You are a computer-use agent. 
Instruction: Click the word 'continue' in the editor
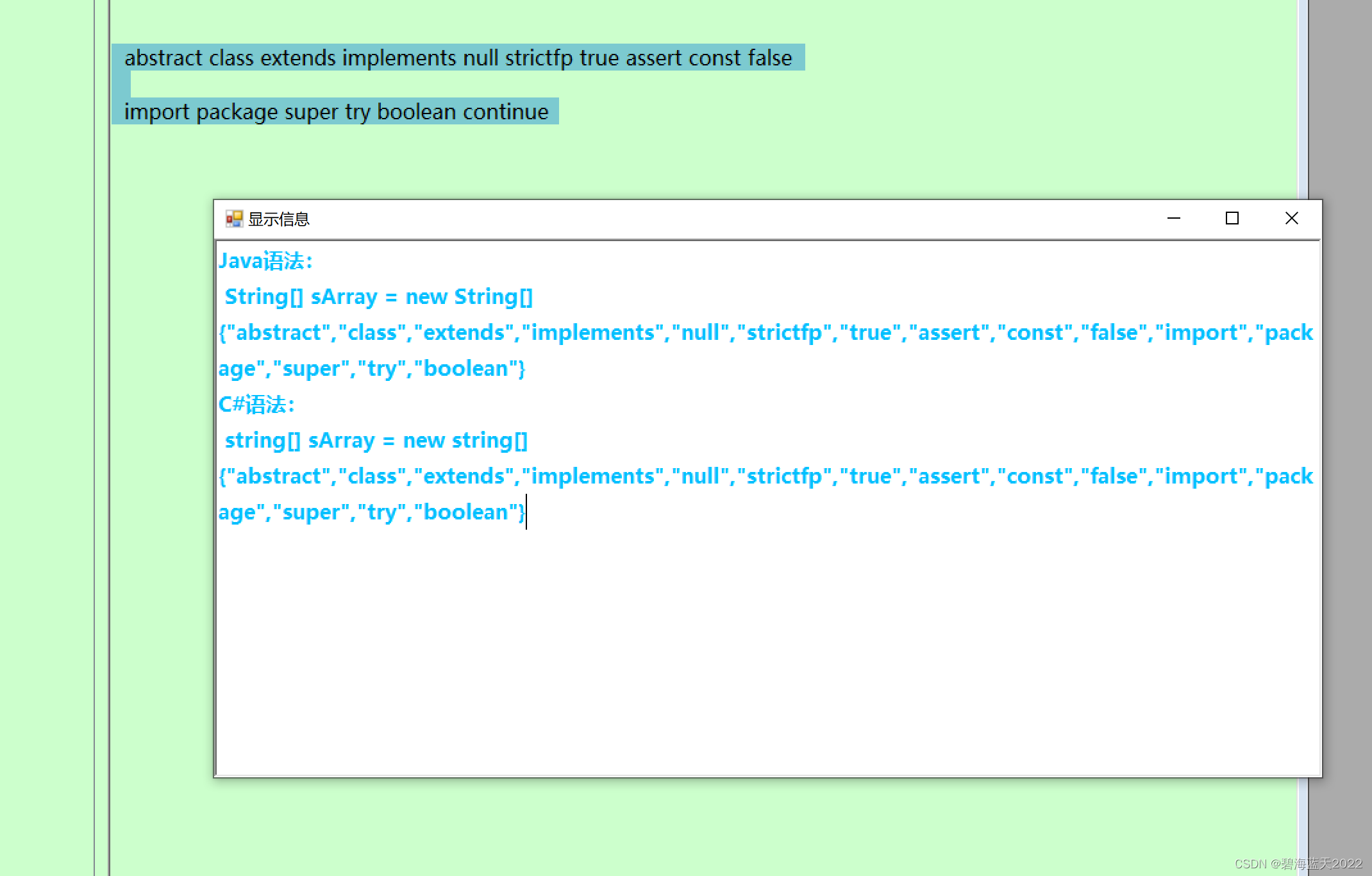tap(505, 112)
